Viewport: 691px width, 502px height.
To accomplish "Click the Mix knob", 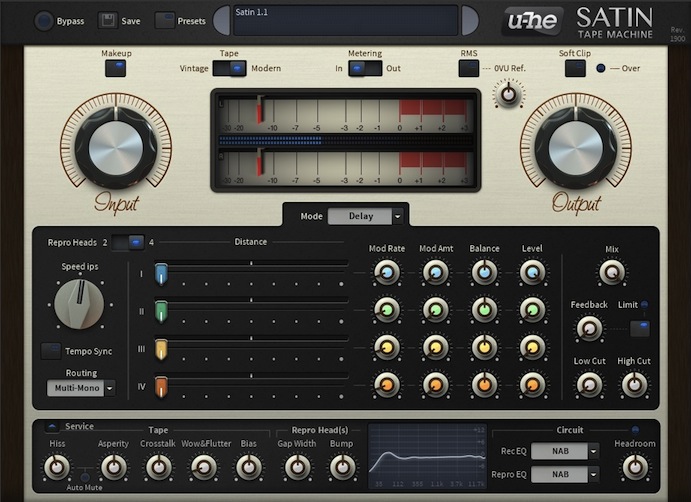I will (x=612, y=273).
